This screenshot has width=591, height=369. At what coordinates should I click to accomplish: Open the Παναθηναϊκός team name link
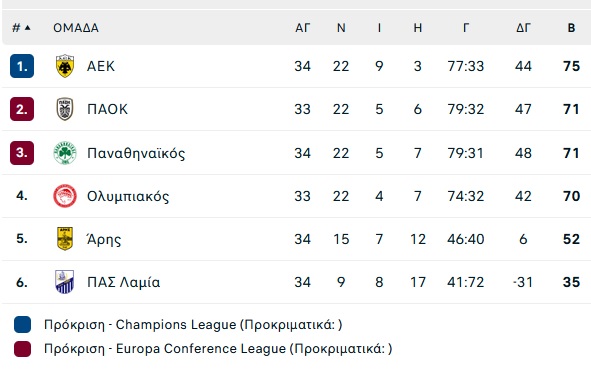[136, 153]
